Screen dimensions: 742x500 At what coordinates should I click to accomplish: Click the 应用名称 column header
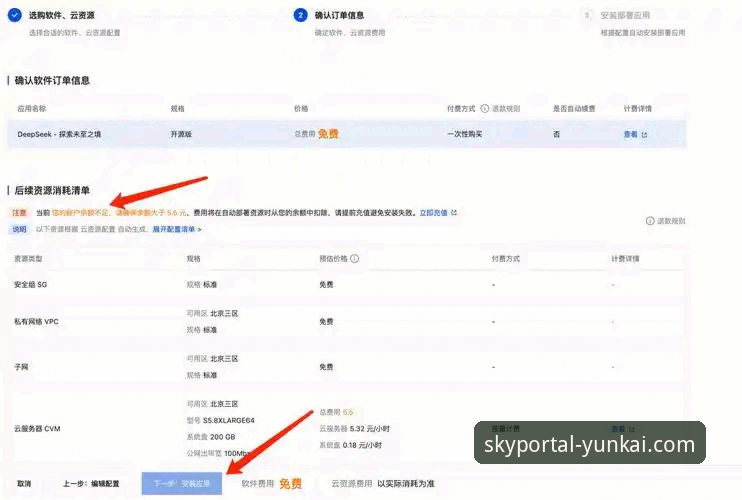point(32,108)
